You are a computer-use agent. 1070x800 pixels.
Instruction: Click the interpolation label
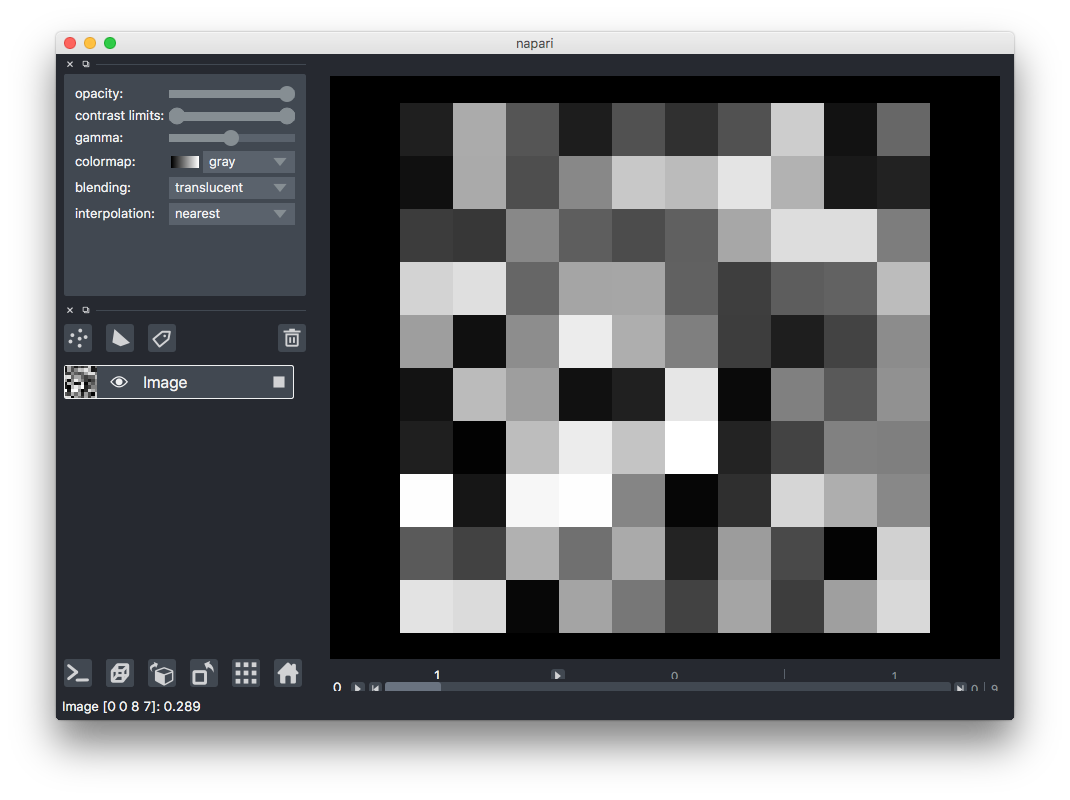point(115,214)
